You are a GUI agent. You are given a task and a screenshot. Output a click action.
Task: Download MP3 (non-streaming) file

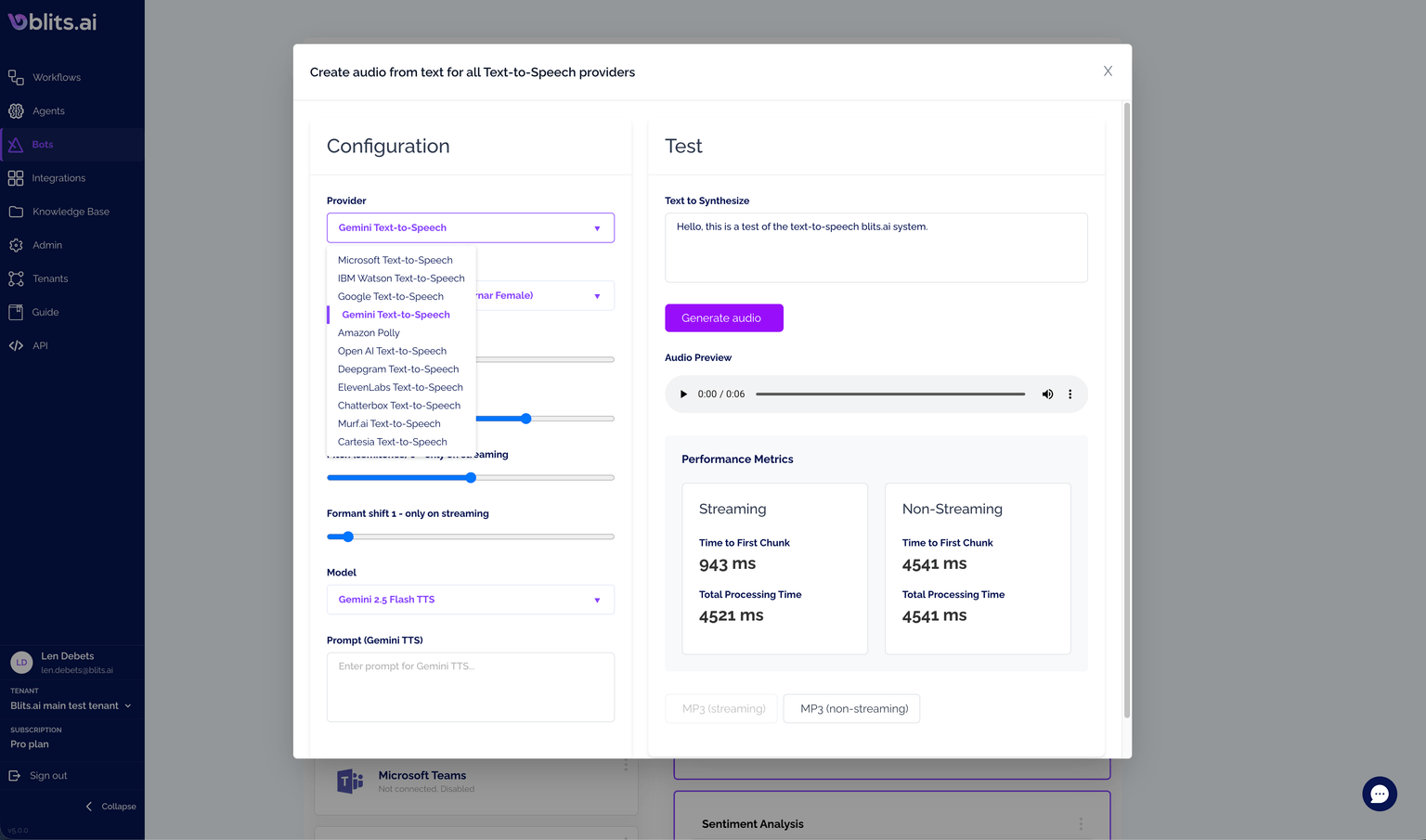coord(851,709)
